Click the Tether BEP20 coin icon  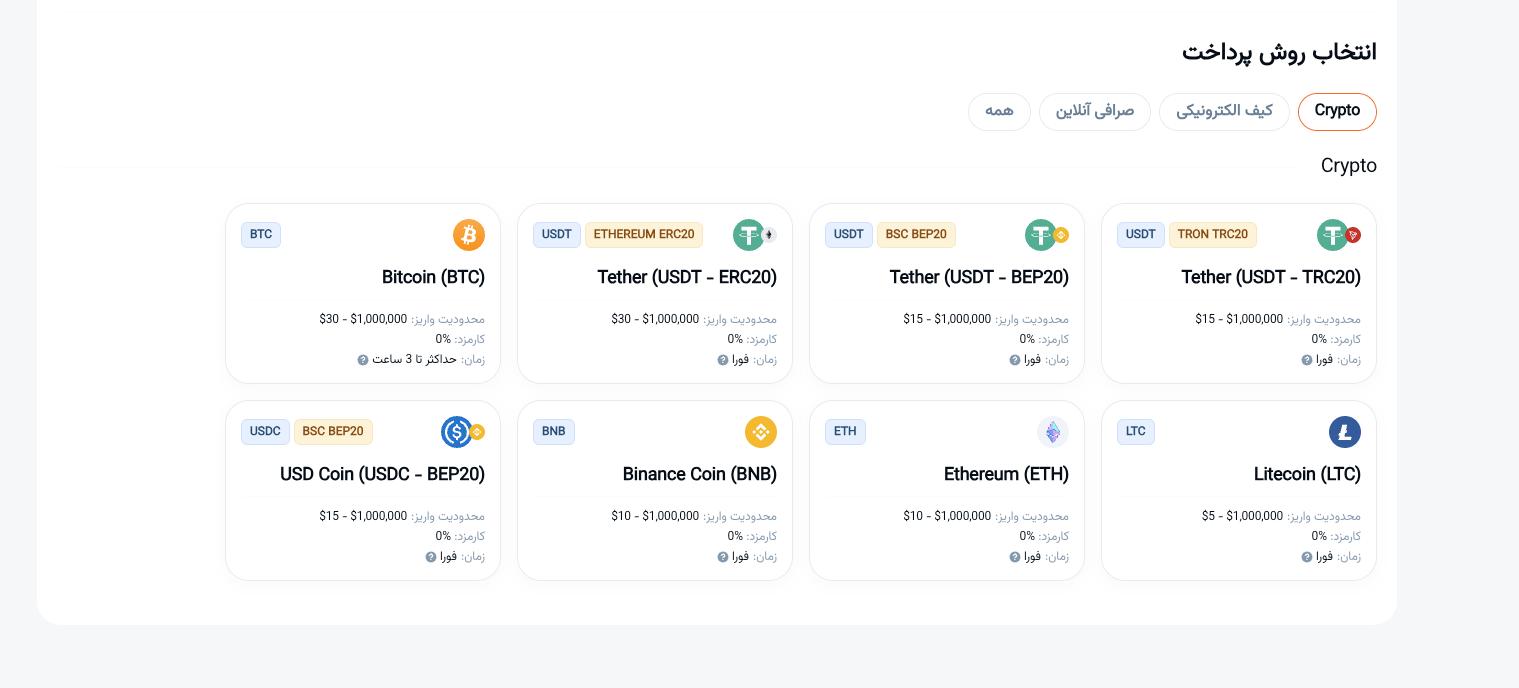1041,235
